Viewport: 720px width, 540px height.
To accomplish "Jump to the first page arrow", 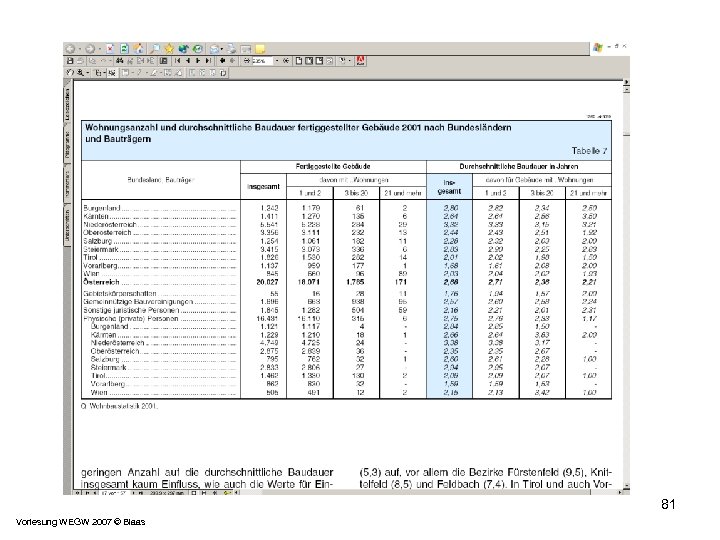I will coord(178,61).
